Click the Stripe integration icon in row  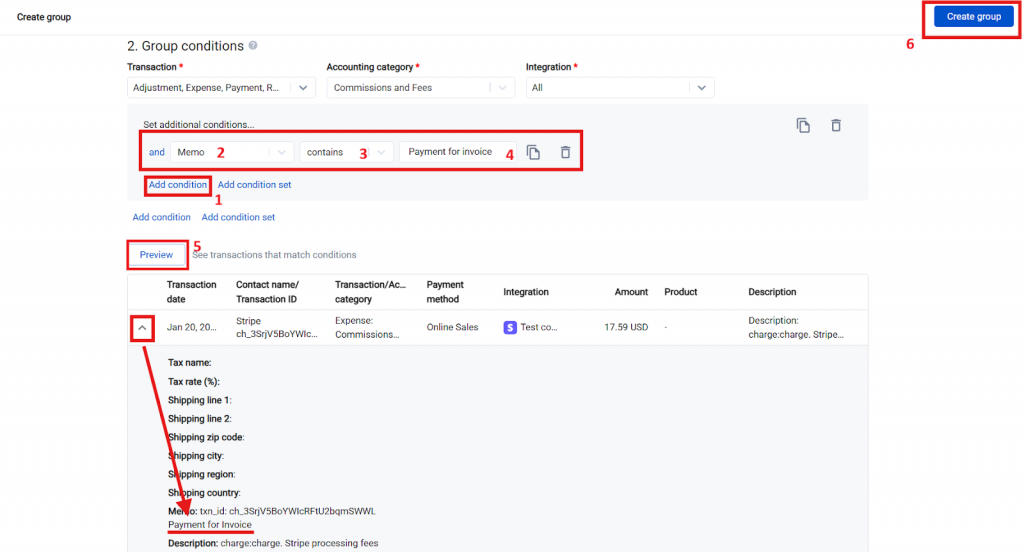tap(510, 327)
